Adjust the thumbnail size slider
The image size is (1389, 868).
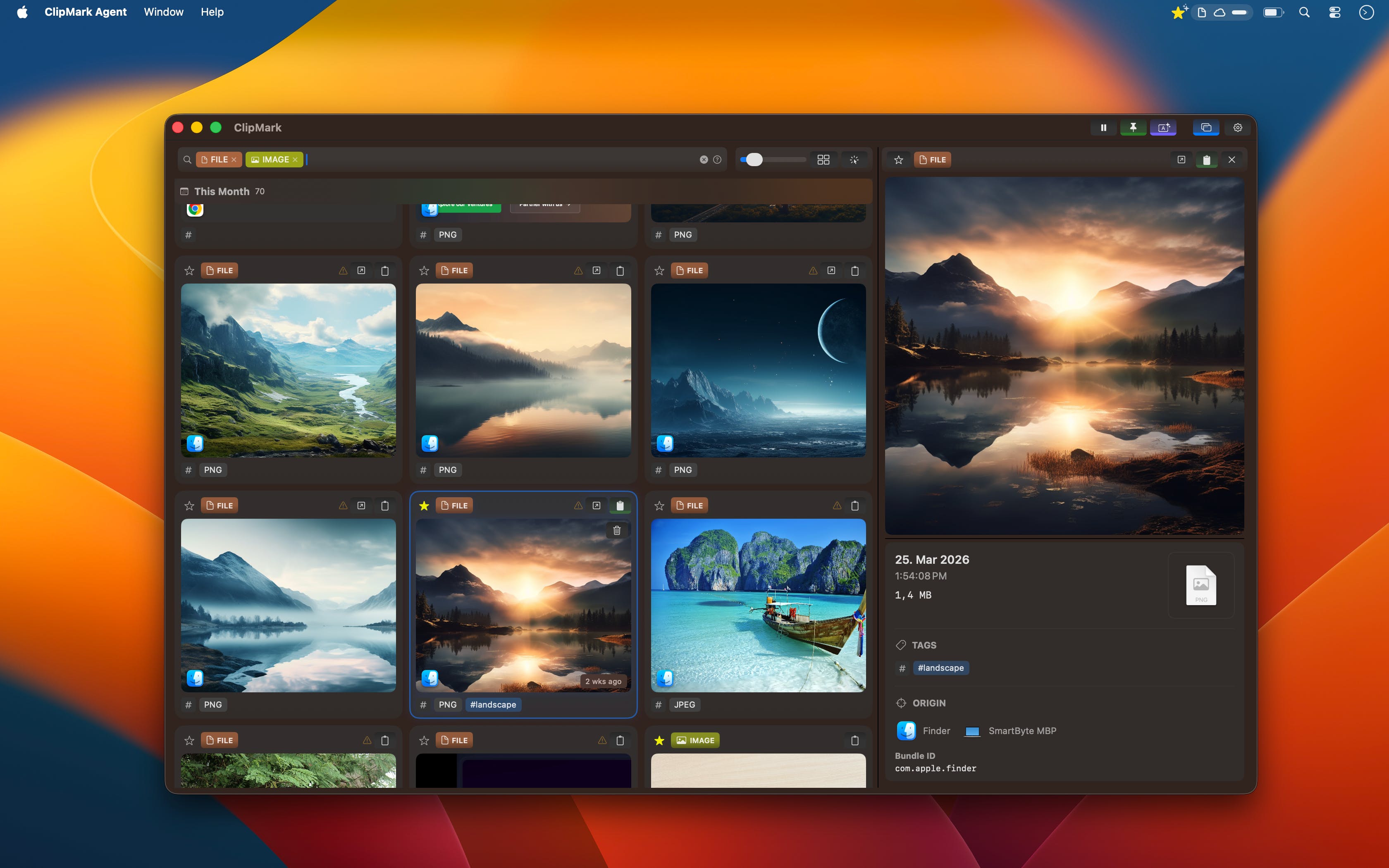pyautogui.click(x=754, y=160)
